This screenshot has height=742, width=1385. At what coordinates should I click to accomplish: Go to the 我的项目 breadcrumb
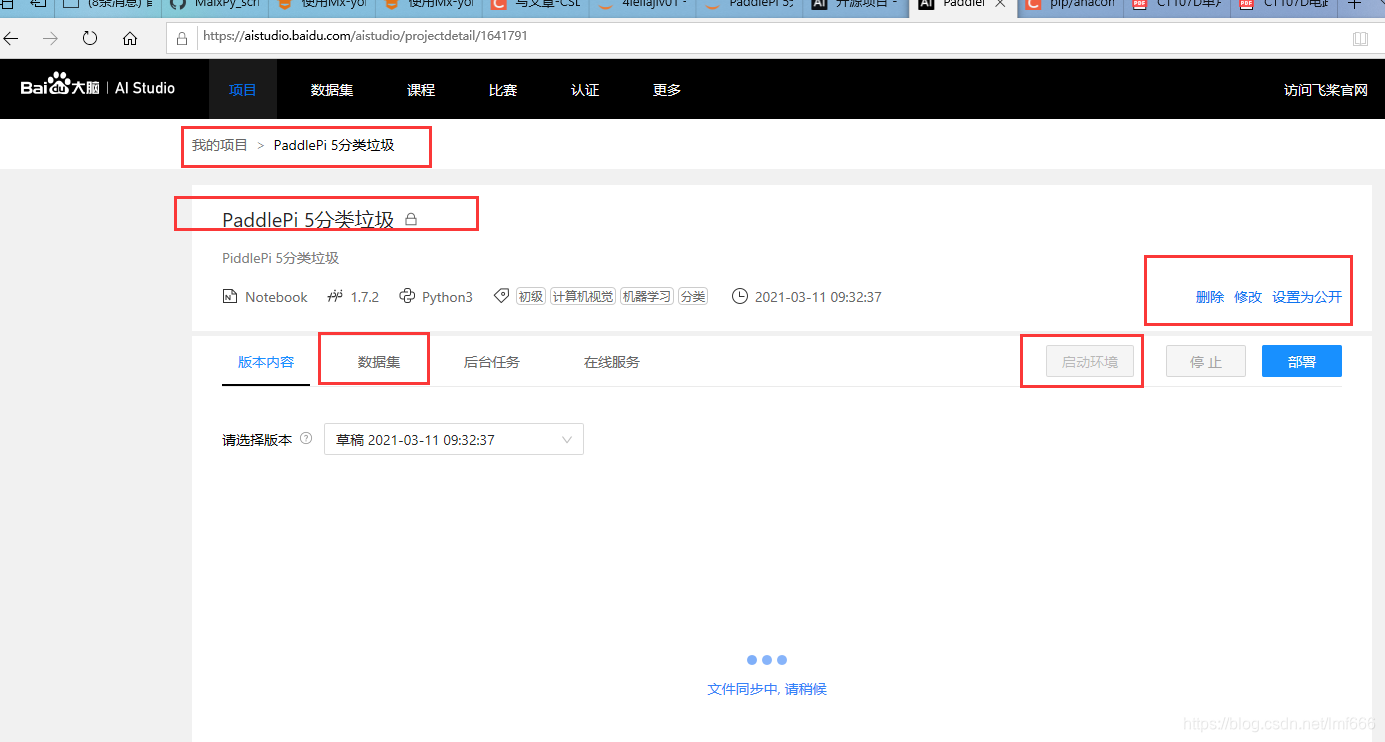pos(220,145)
